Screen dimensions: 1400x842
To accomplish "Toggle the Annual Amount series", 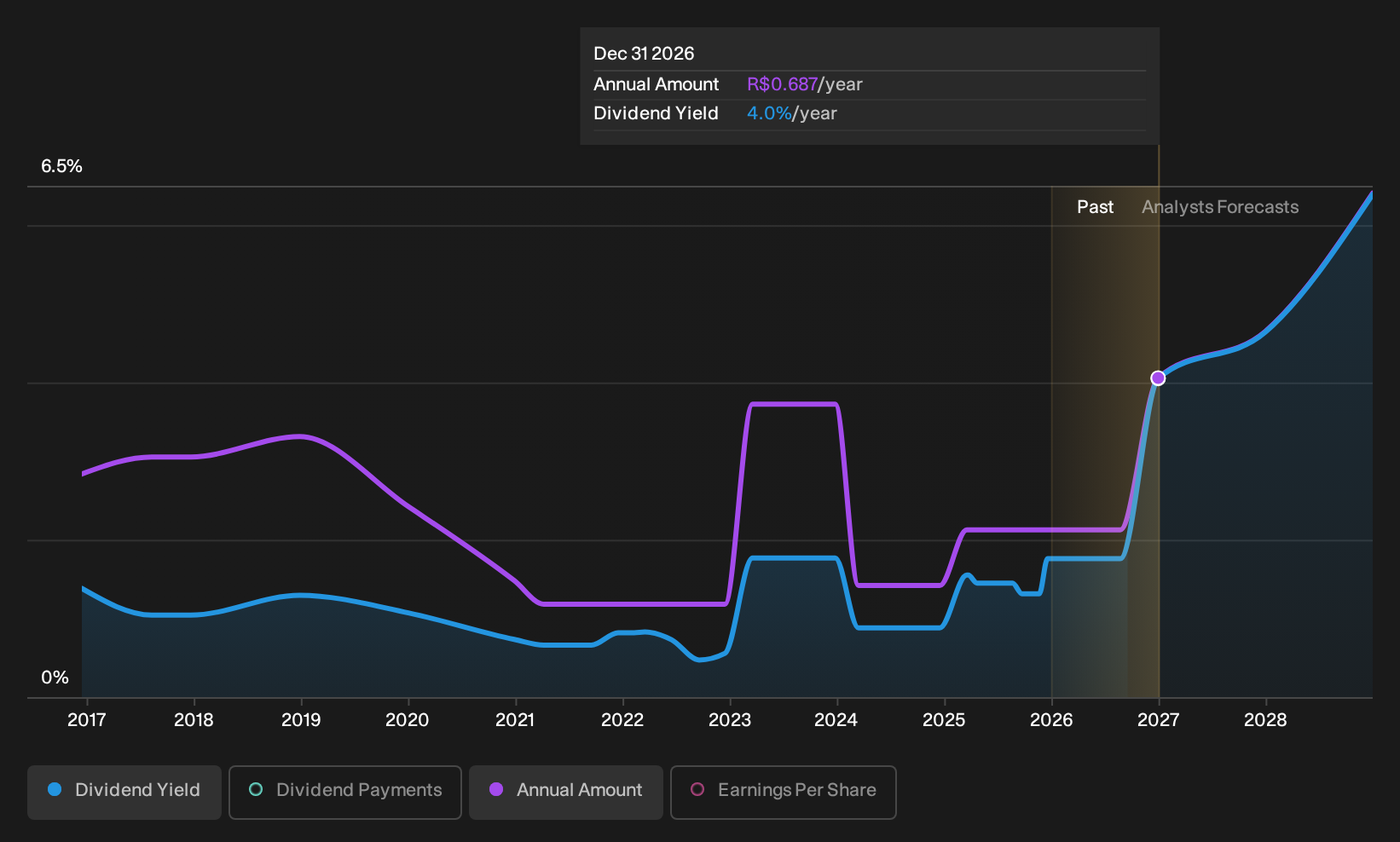I will tap(566, 793).
